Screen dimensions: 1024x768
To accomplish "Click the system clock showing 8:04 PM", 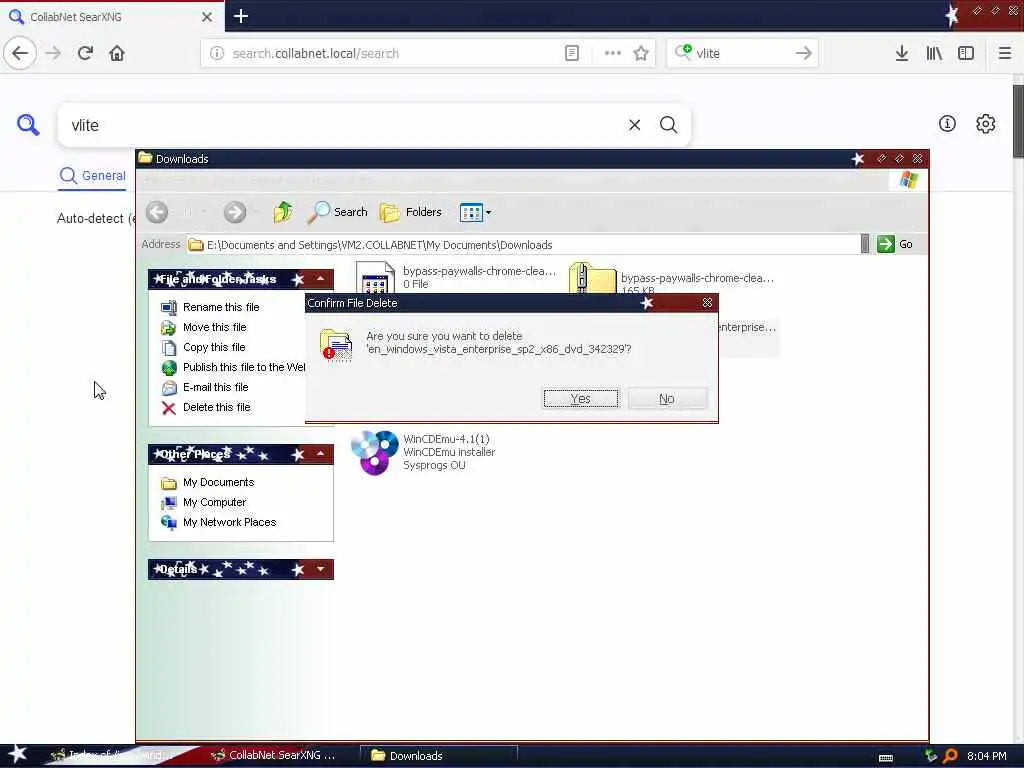I will 986,756.
